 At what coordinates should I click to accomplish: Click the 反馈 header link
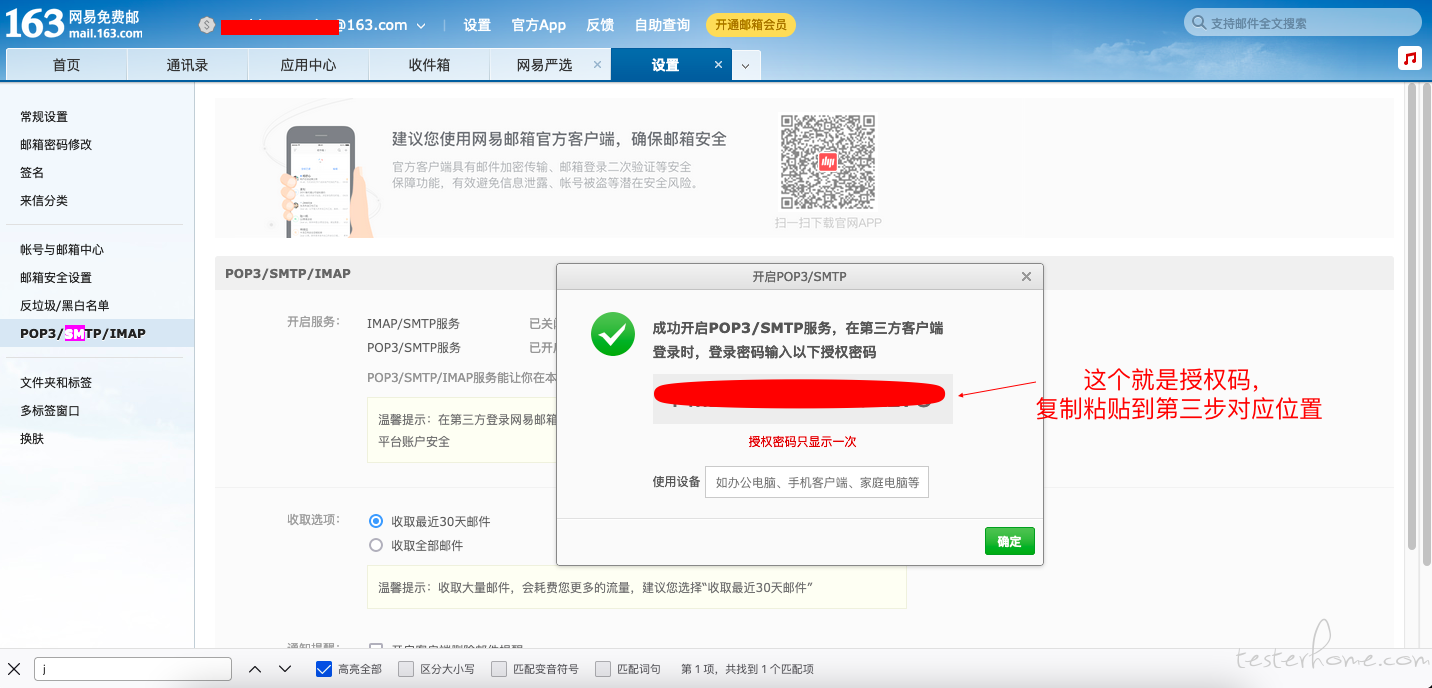click(x=600, y=25)
